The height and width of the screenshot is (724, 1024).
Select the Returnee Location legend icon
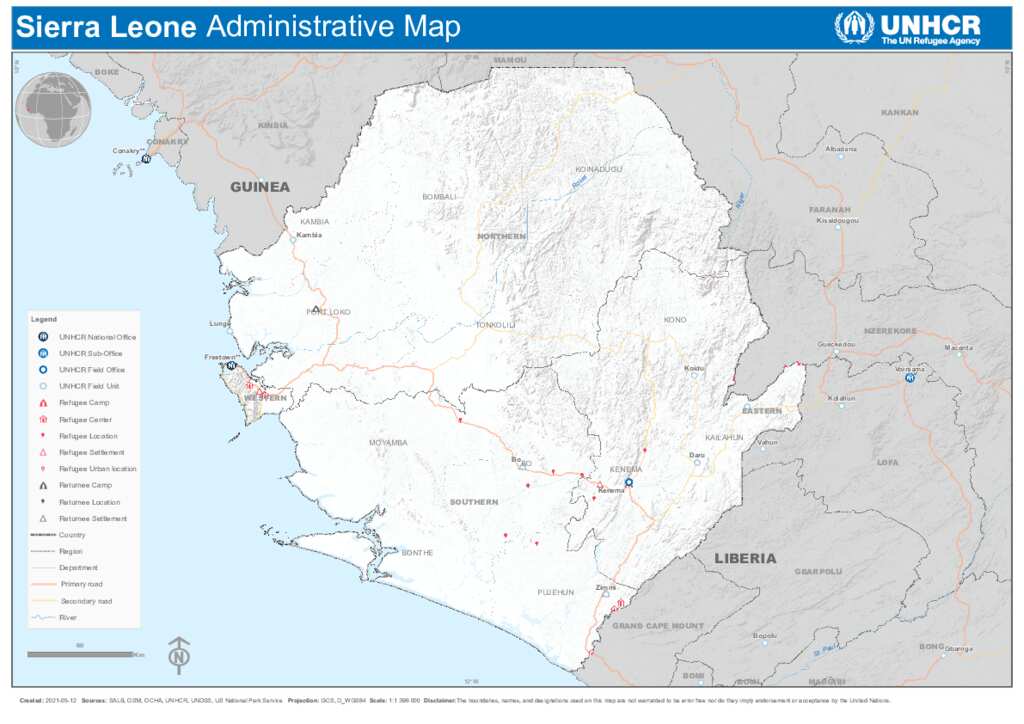click(x=43, y=501)
